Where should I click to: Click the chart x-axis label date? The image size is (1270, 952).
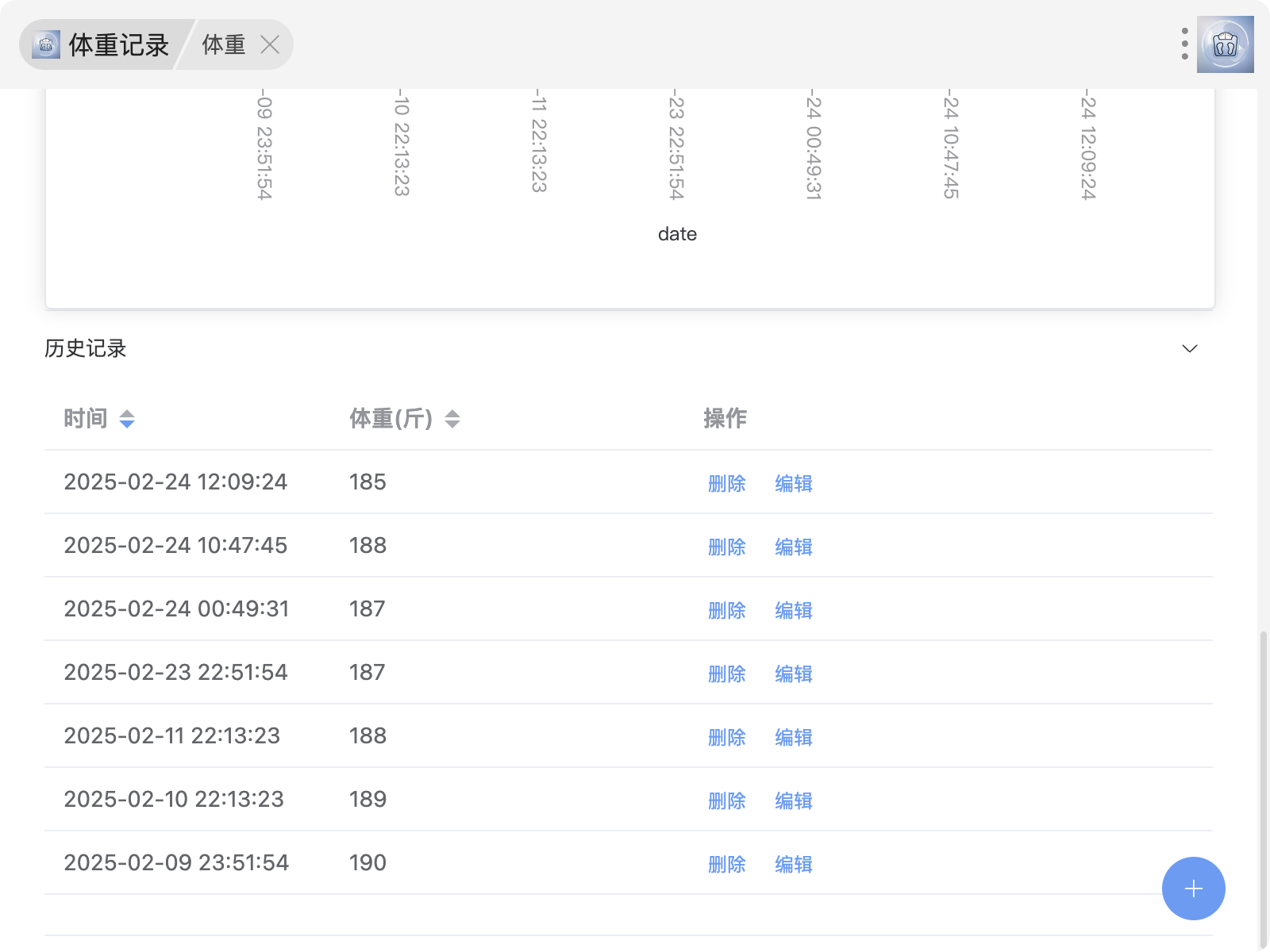pyautogui.click(x=677, y=234)
